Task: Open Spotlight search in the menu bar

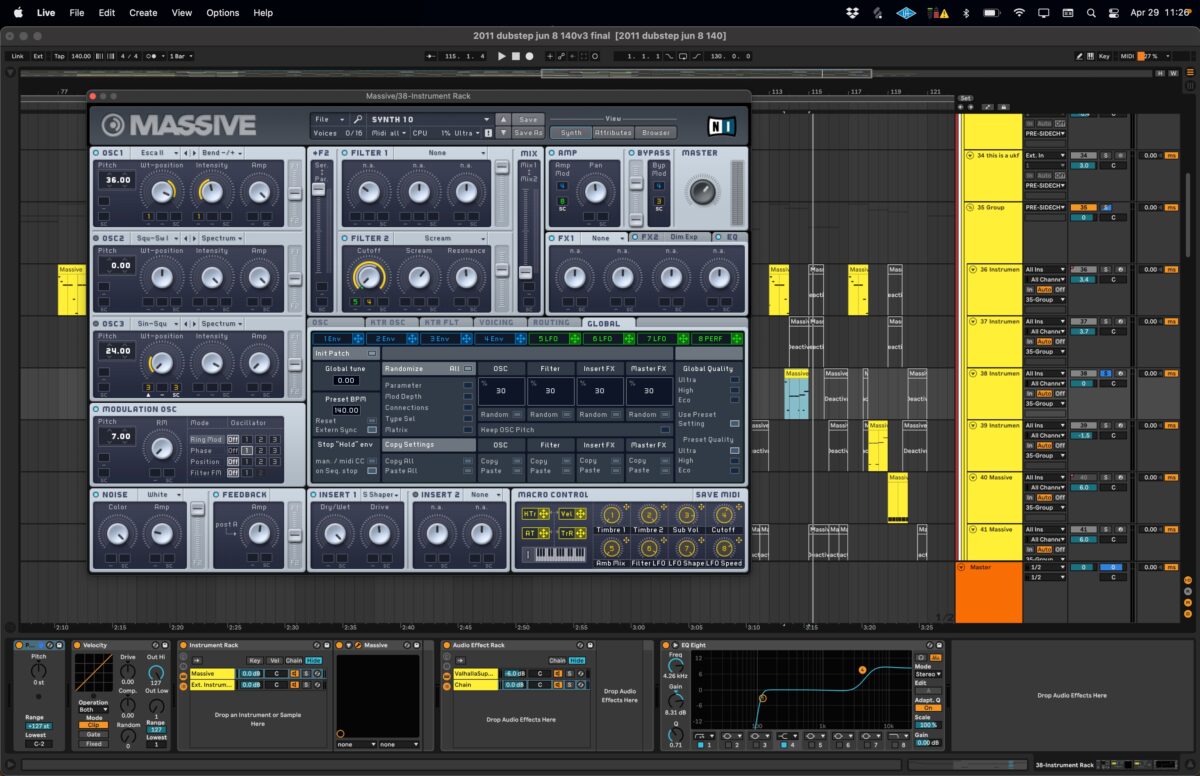Action: click(x=1091, y=13)
